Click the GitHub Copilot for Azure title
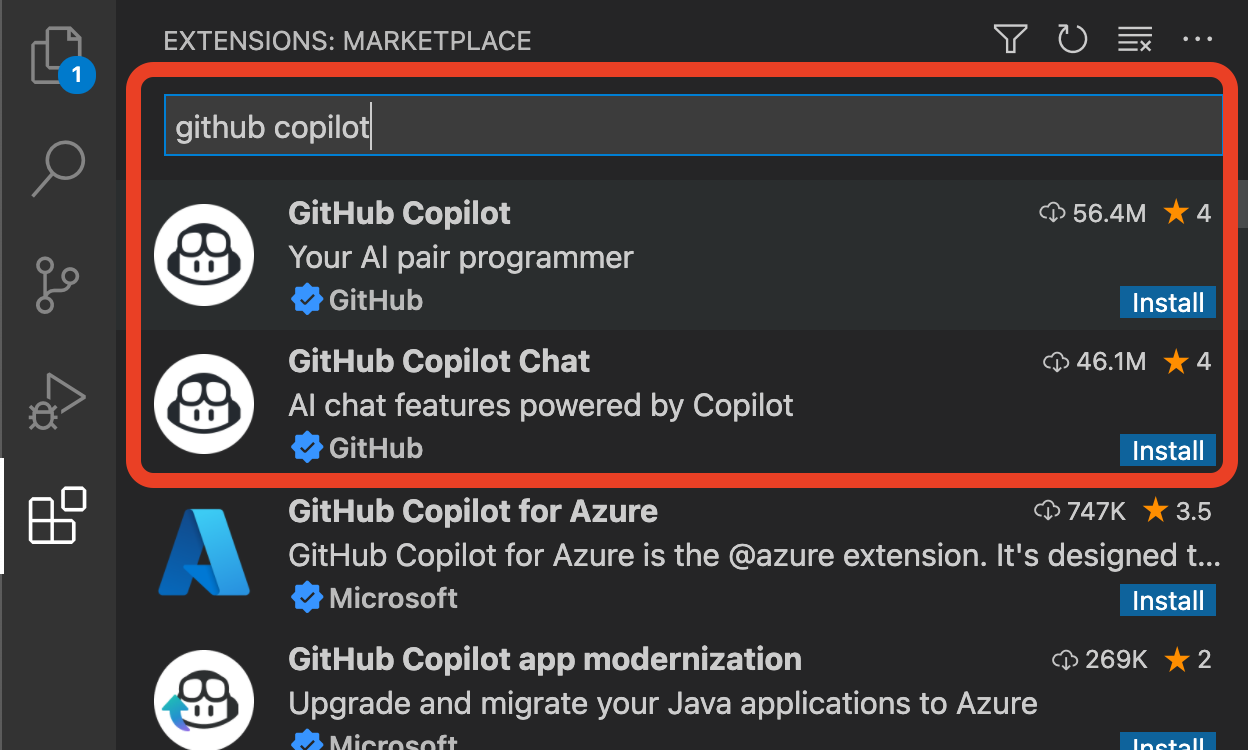This screenshot has height=750, width=1248. (472, 511)
